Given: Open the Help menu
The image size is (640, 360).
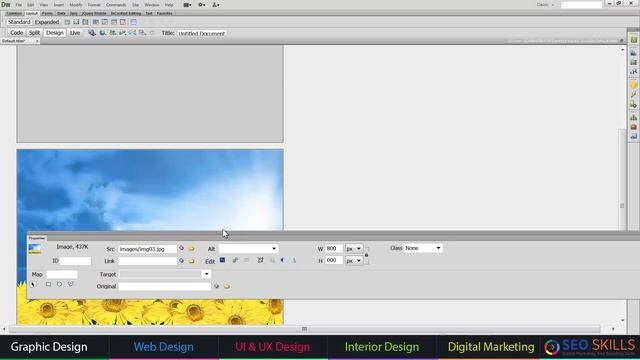Looking at the screenshot, I should 169,5.
